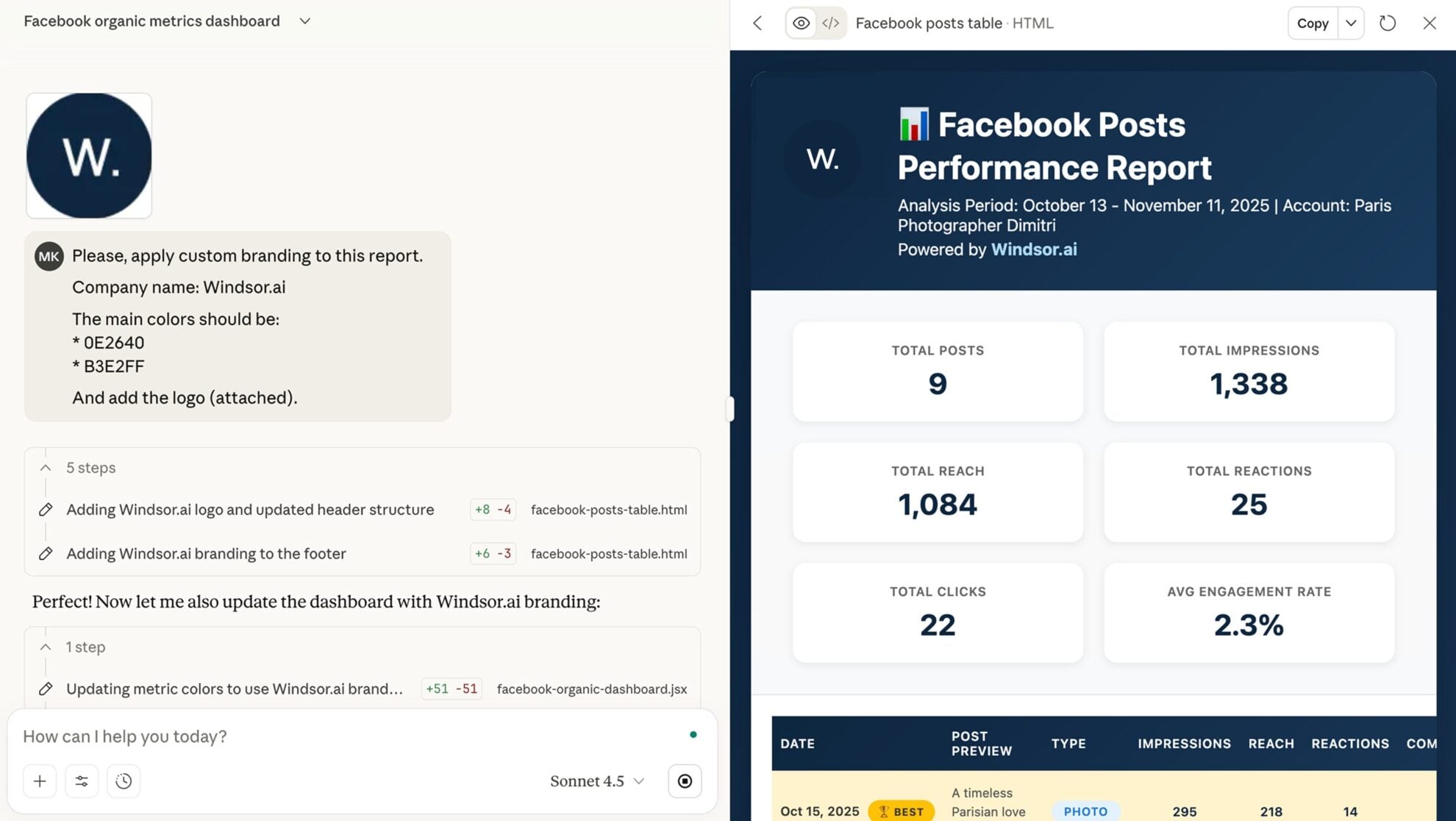Viewport: 1456px width, 821px height.
Task: Click the attached W. logo thumbnail
Action: [89, 155]
